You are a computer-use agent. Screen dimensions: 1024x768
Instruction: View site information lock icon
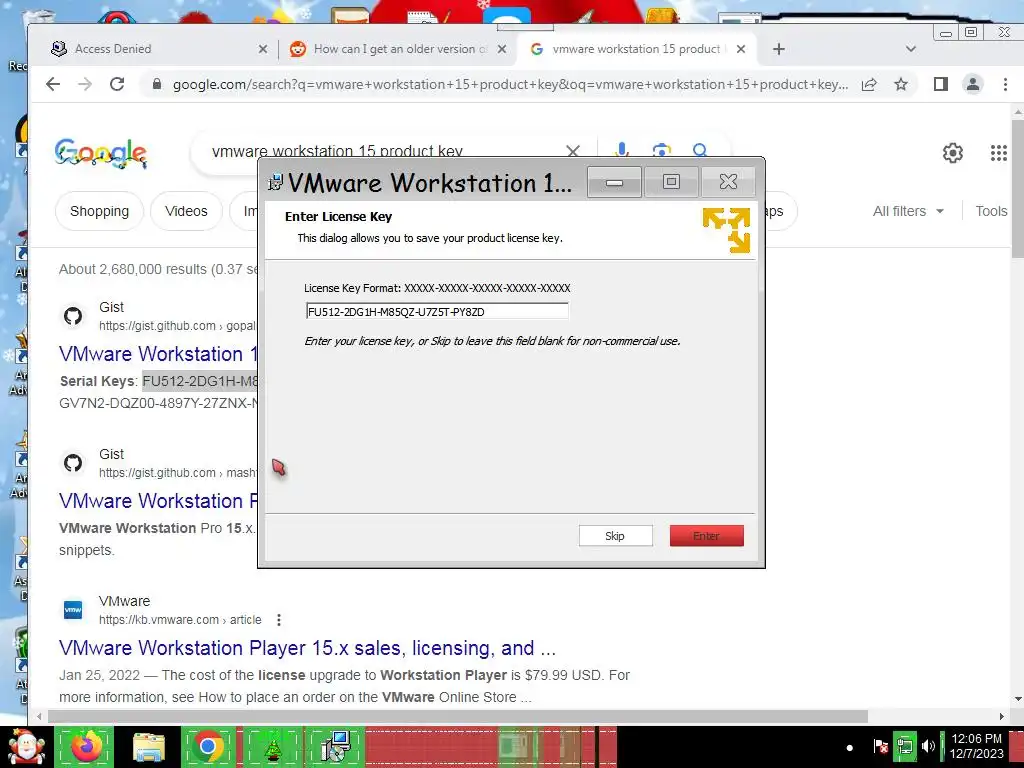coord(156,84)
